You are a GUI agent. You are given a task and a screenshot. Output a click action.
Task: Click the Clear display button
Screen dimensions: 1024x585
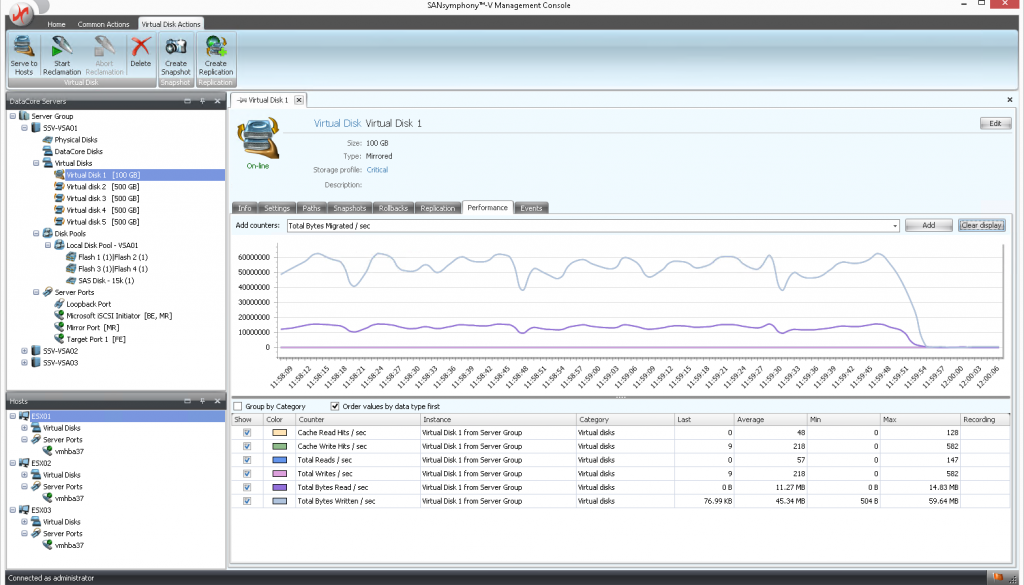click(980, 226)
